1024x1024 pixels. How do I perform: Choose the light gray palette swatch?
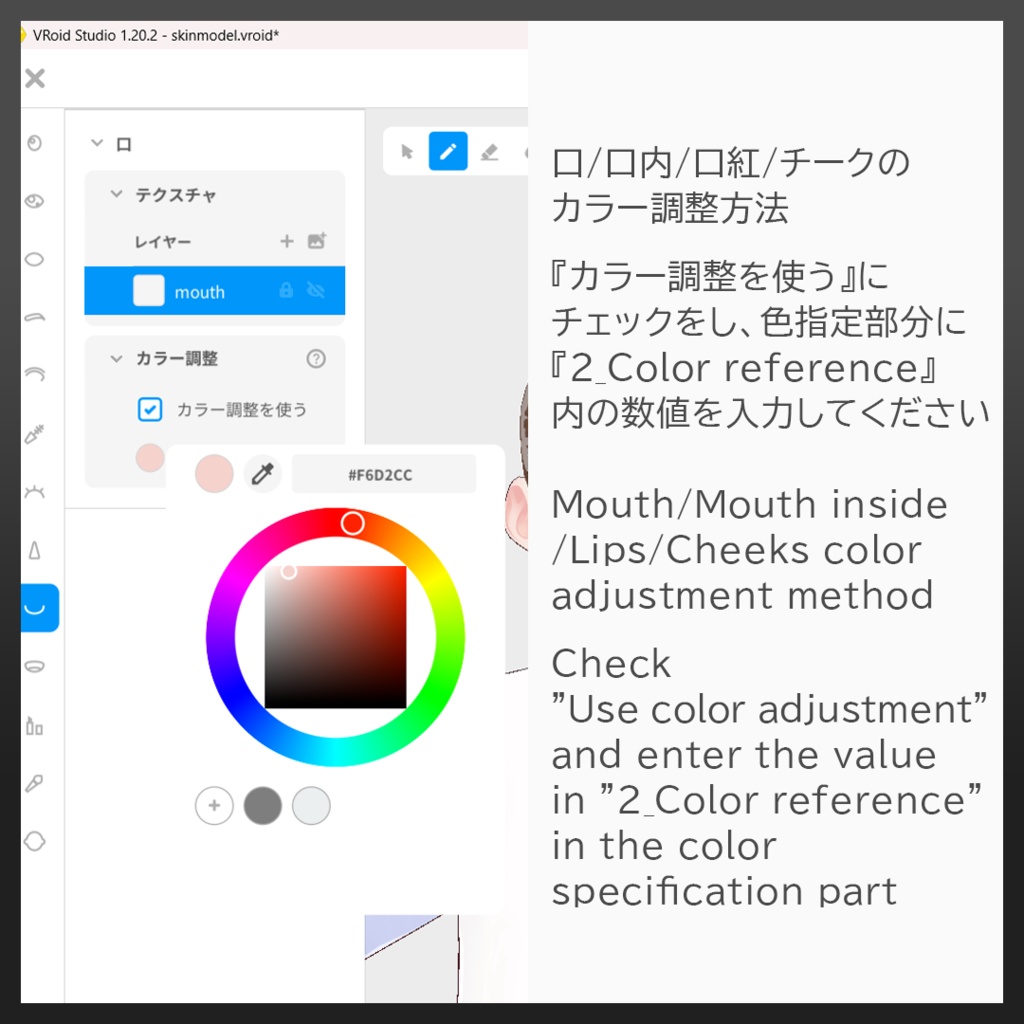click(x=312, y=805)
